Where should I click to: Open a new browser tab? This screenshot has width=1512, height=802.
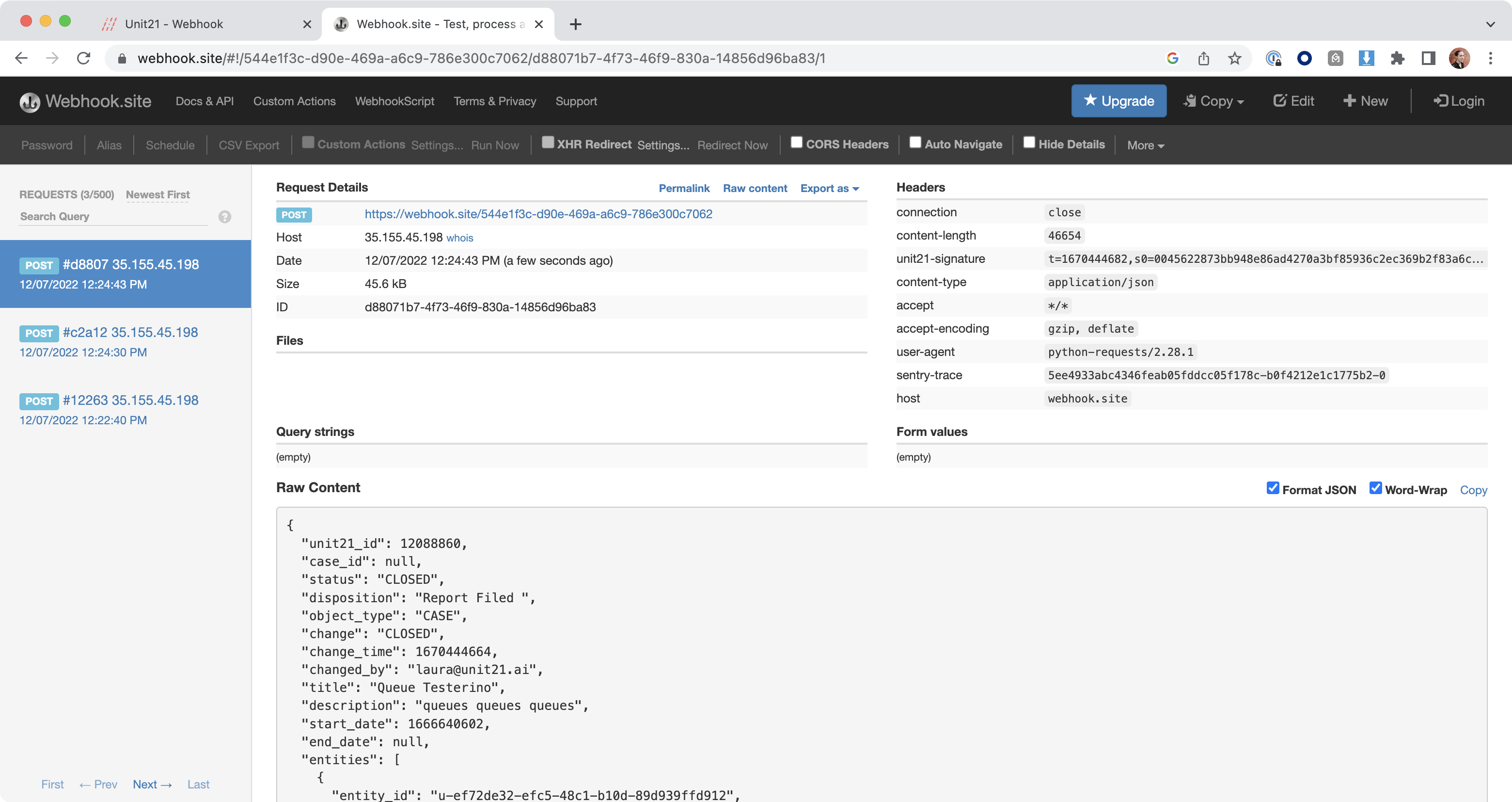pos(575,24)
